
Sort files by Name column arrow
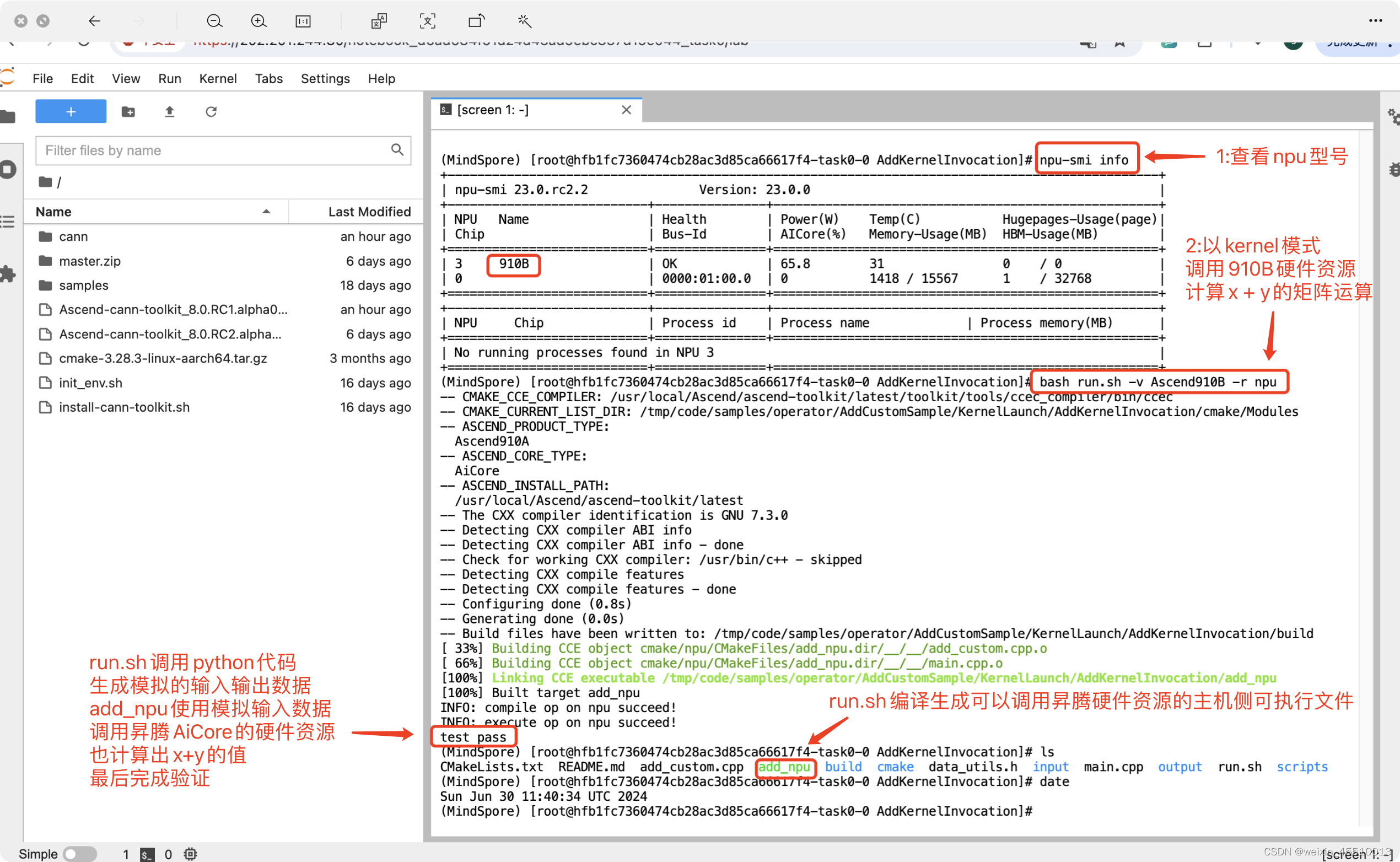click(x=266, y=212)
